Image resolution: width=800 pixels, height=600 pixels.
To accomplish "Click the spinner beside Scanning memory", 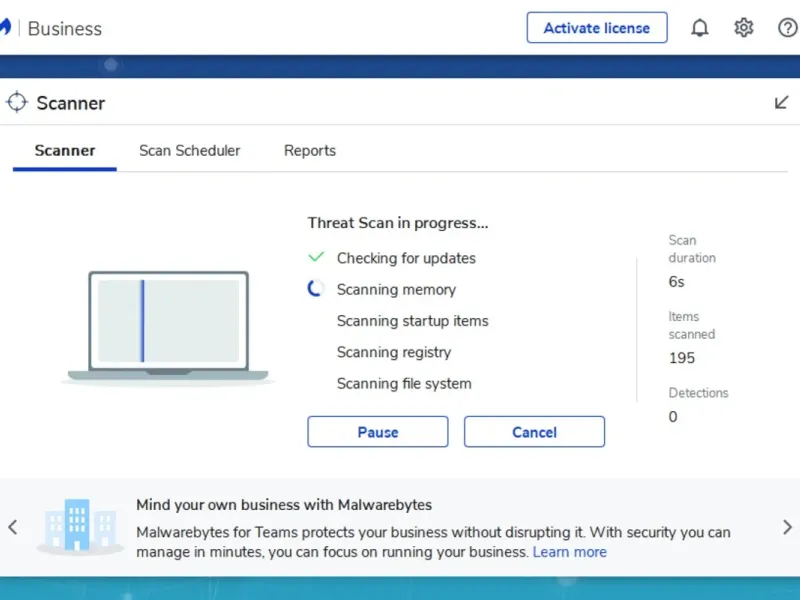I will [315, 288].
